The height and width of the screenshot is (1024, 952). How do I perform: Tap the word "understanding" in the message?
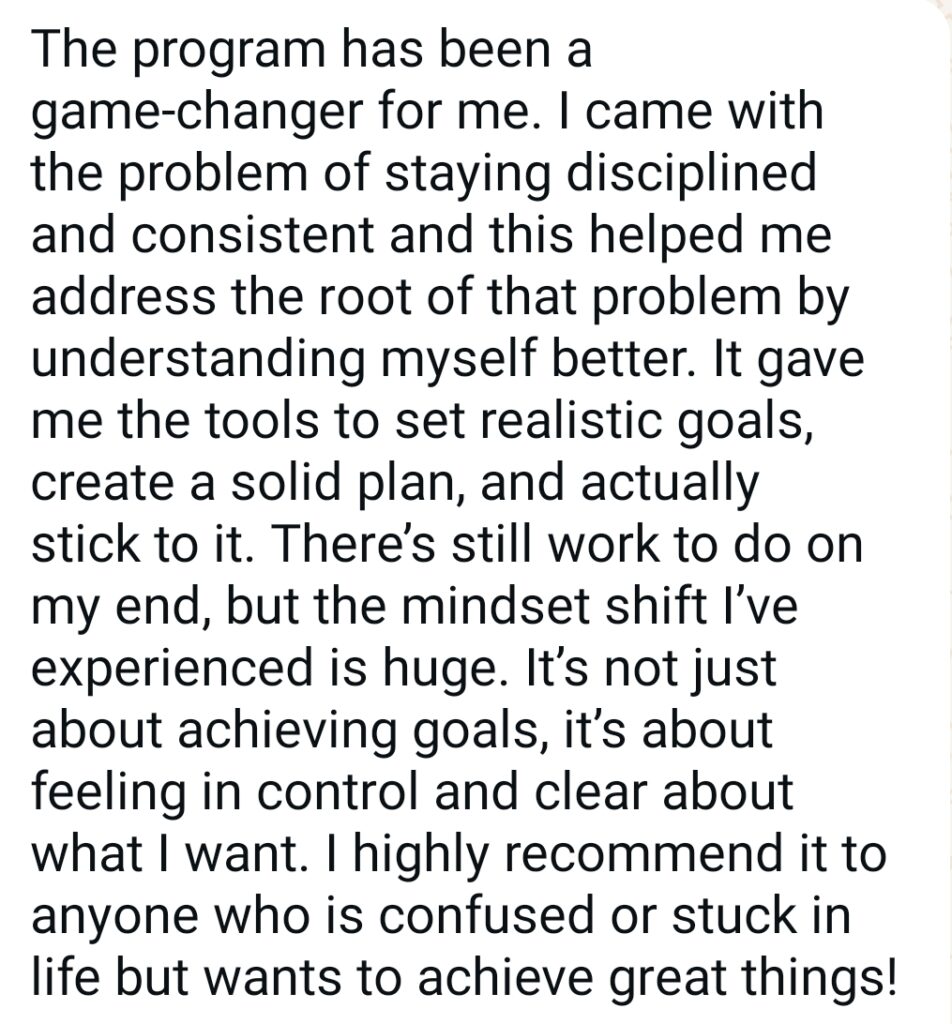pos(198,361)
